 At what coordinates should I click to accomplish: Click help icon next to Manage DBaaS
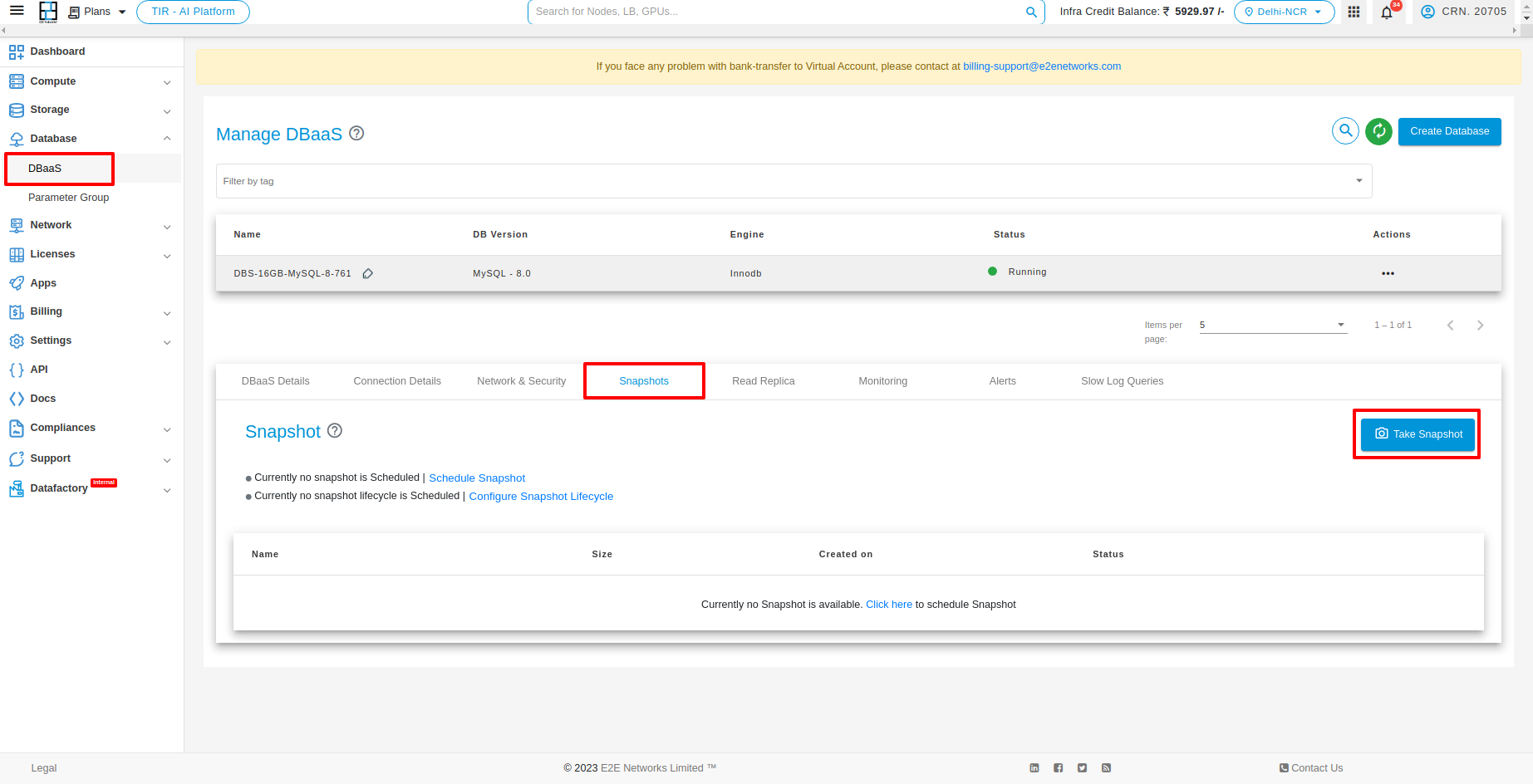[356, 133]
